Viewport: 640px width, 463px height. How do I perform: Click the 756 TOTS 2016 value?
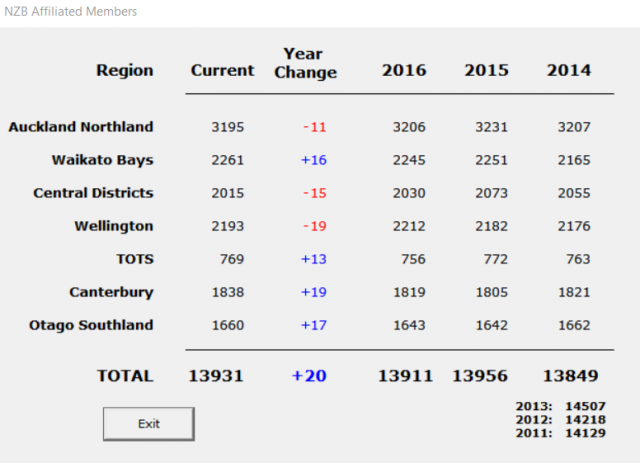tap(413, 259)
